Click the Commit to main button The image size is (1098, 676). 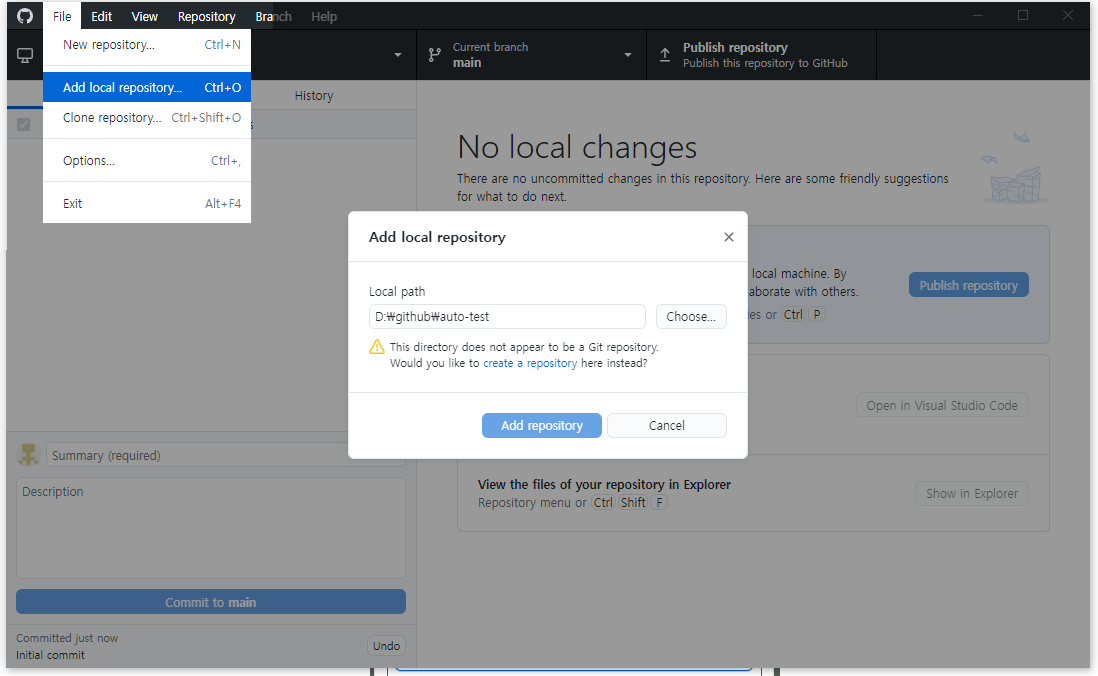(x=211, y=602)
